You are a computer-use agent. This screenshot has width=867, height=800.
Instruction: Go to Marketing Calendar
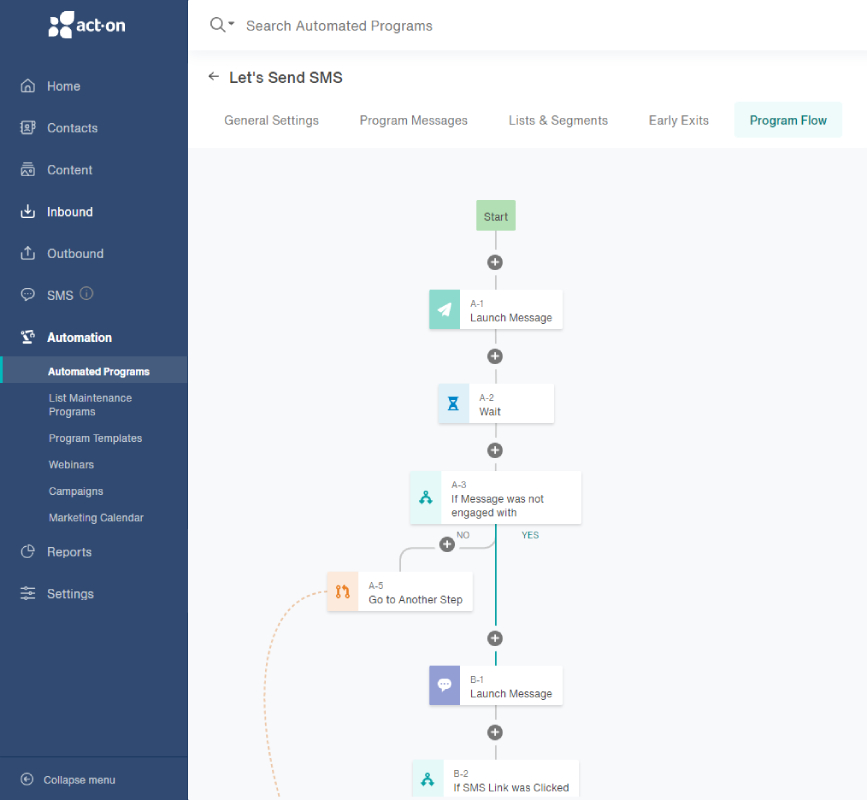(x=96, y=518)
